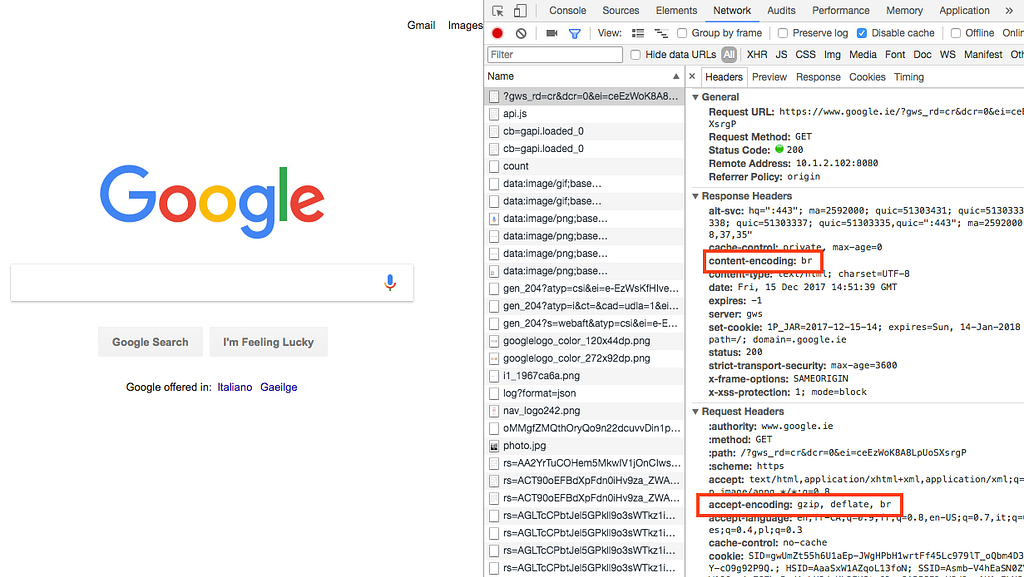Click the I'm Feeling Lucky button
This screenshot has height=577, width=1024.
(268, 342)
